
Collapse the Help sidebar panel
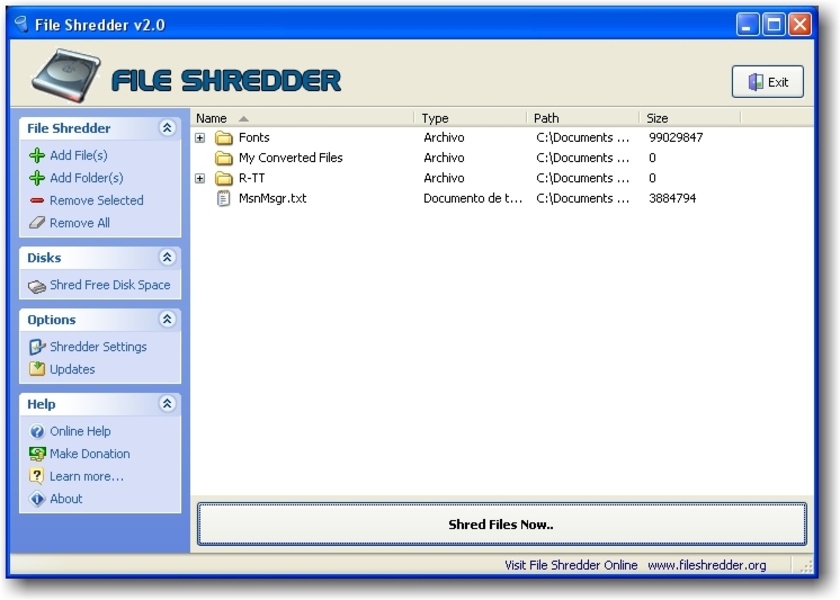[167, 404]
